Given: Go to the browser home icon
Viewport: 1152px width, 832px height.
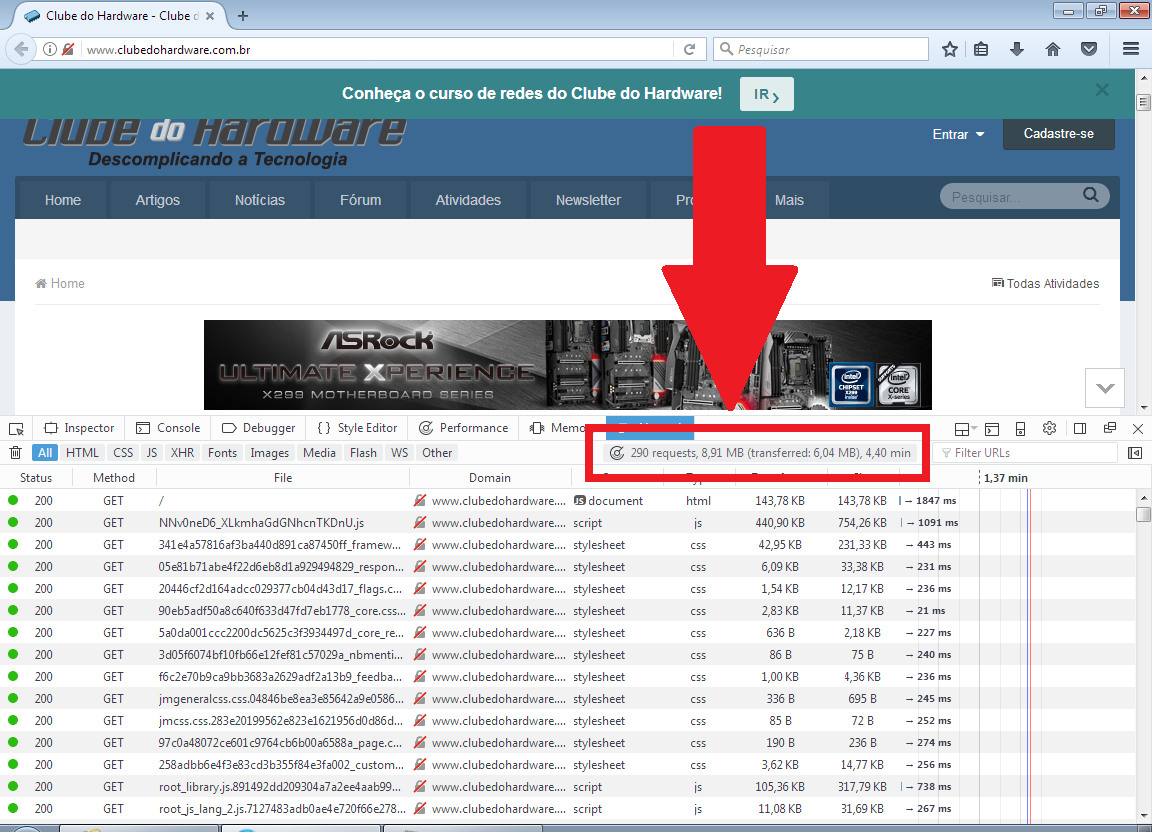Looking at the screenshot, I should (x=1053, y=49).
